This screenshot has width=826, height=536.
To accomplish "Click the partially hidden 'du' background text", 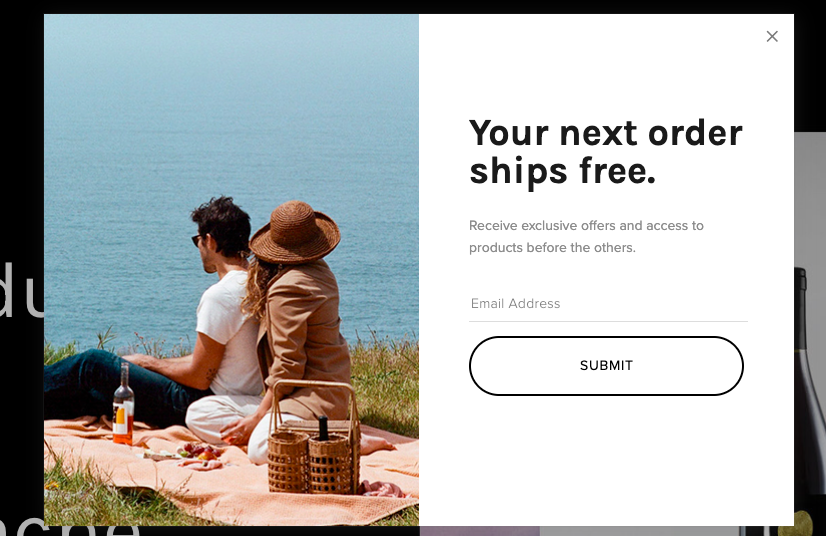I will [22, 290].
